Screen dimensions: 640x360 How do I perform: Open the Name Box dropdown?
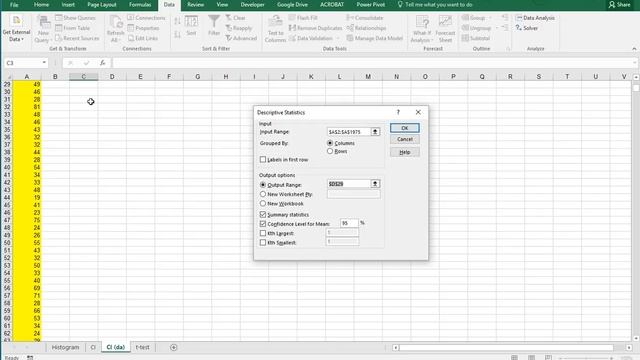tap(44, 63)
